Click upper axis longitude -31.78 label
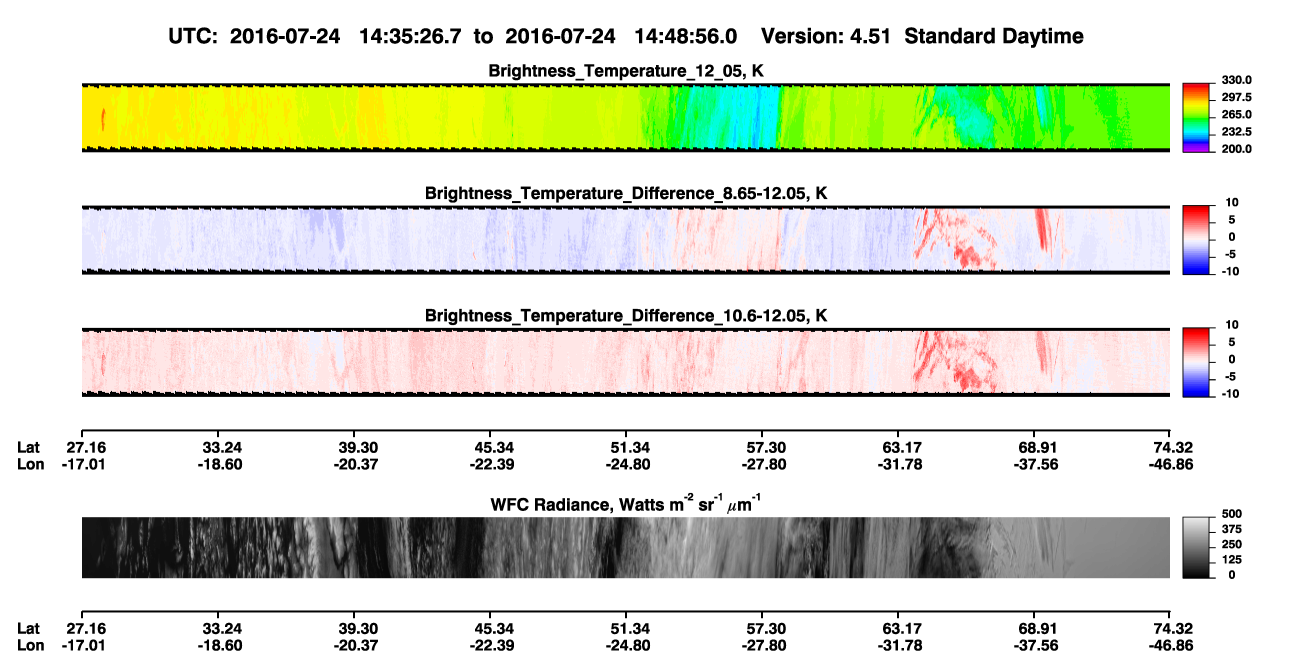Image resolution: width=1300 pixels, height=667 pixels. point(899,464)
